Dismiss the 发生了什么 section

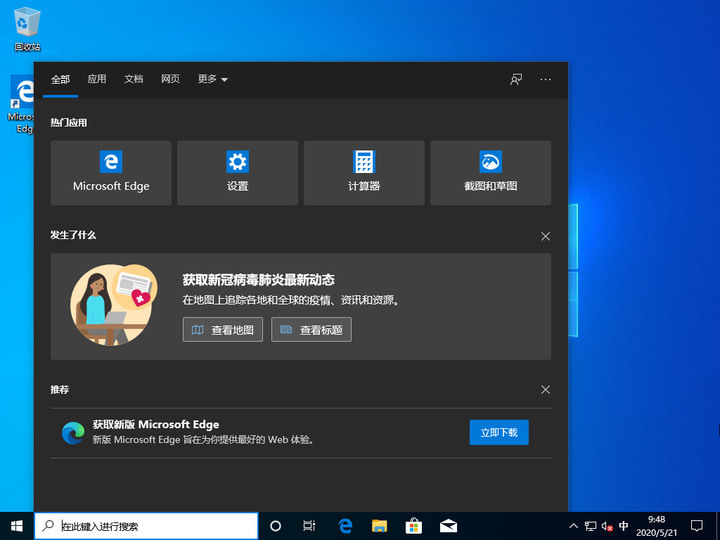tap(545, 236)
